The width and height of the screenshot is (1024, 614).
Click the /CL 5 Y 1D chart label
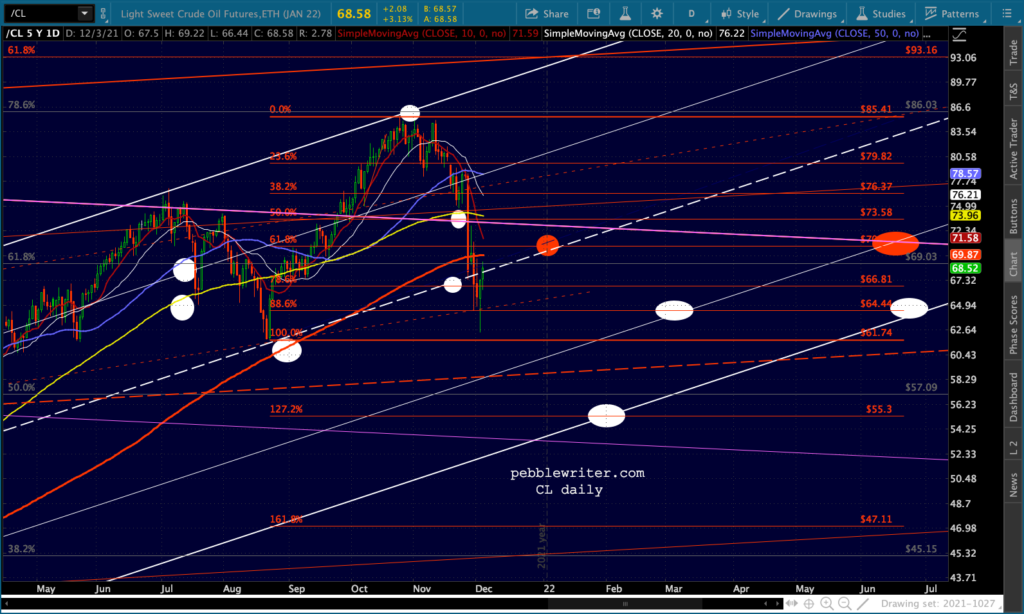(x=33, y=33)
